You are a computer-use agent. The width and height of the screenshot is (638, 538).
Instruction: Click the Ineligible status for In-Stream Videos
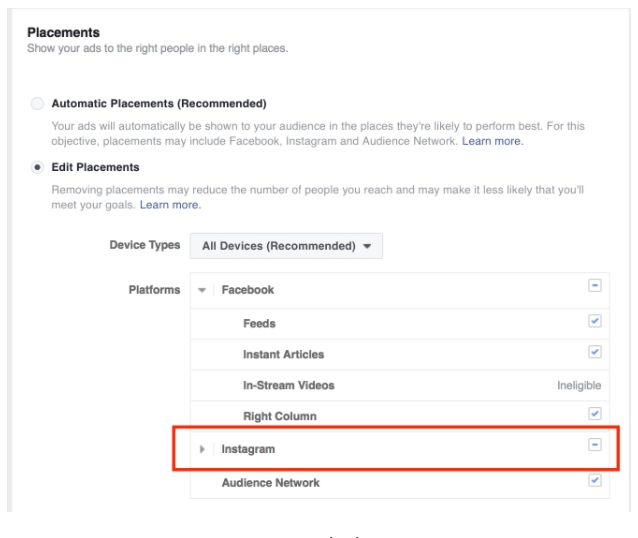tap(579, 385)
